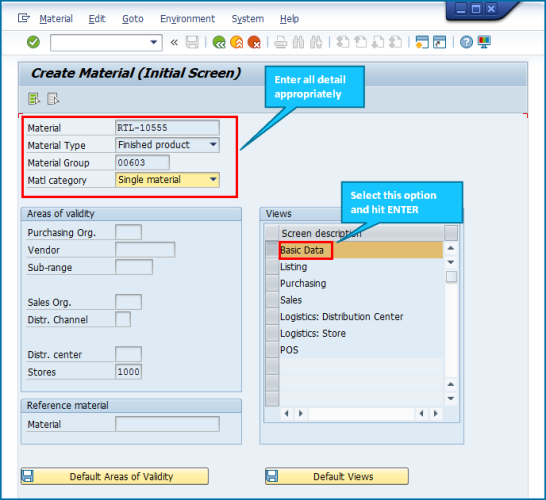
Task: Click the menu-open icon left of the Material menu
Action: 24,18
